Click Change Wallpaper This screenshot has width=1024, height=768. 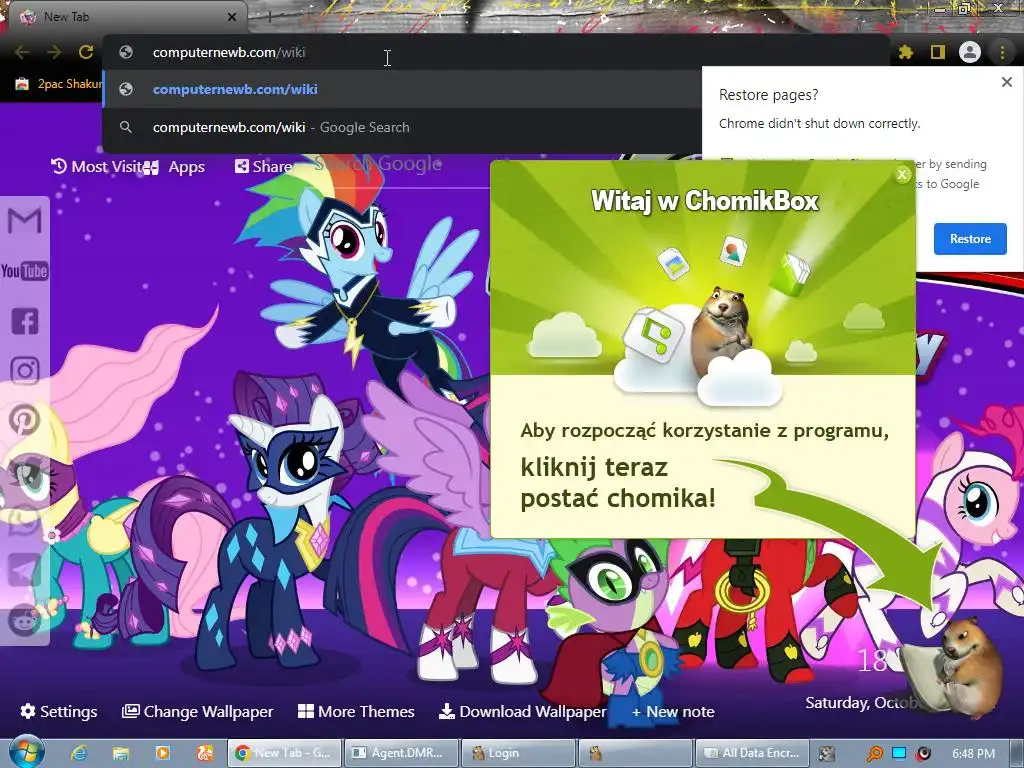(x=198, y=711)
